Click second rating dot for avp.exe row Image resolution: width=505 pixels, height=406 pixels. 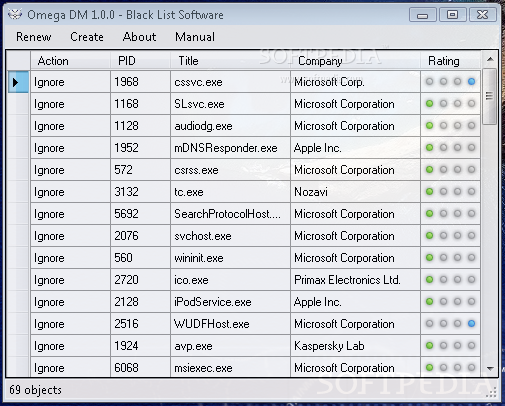click(443, 345)
